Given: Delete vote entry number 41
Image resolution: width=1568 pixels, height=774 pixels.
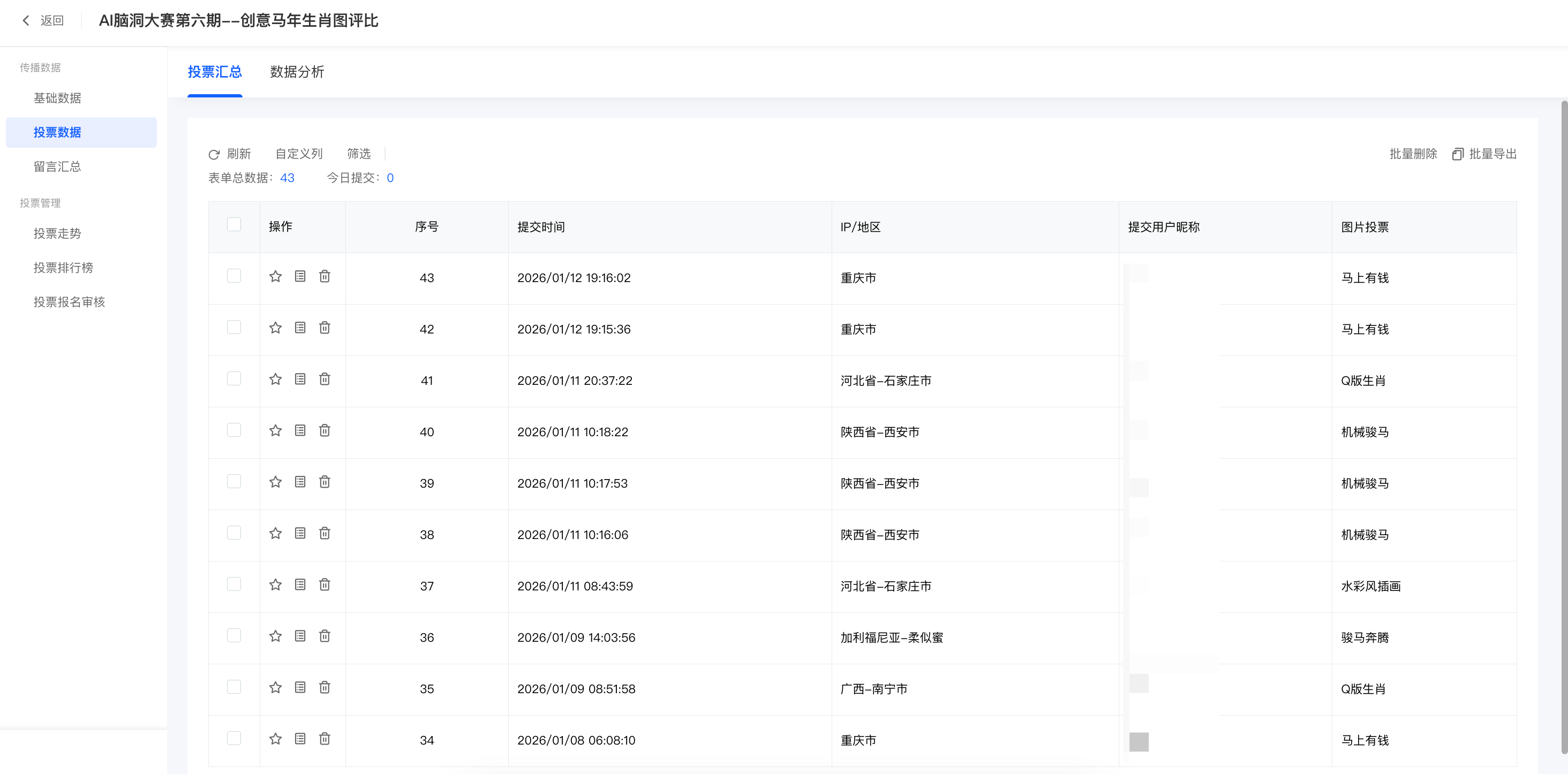Looking at the screenshot, I should [325, 379].
